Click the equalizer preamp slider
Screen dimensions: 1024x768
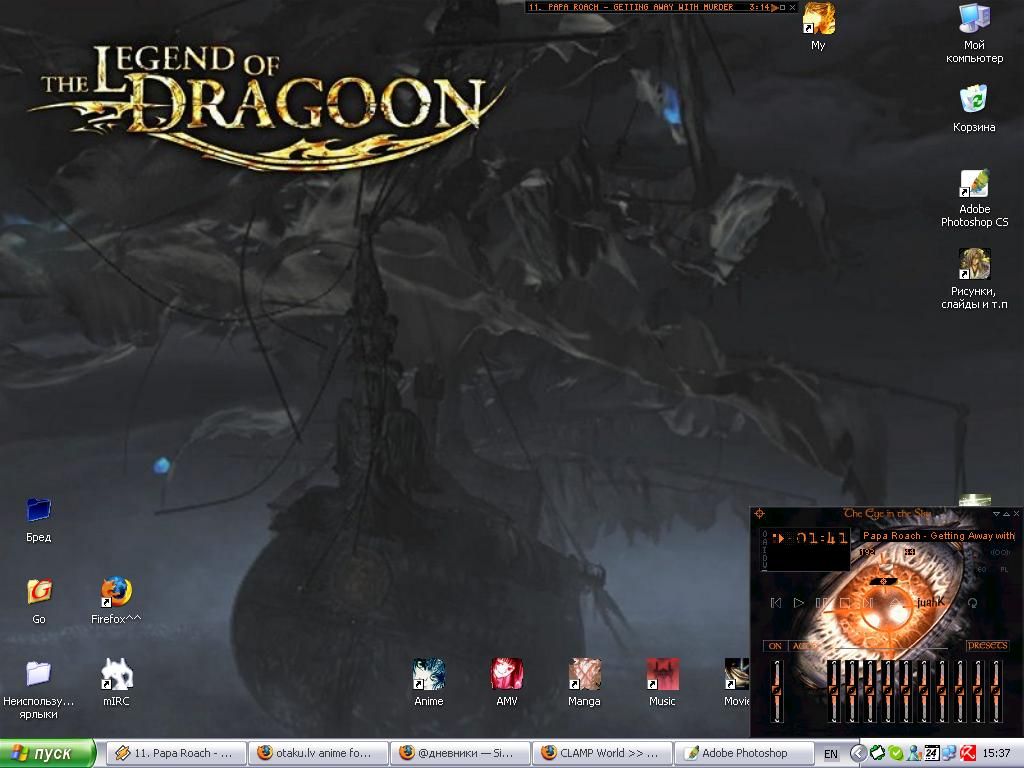(x=776, y=691)
